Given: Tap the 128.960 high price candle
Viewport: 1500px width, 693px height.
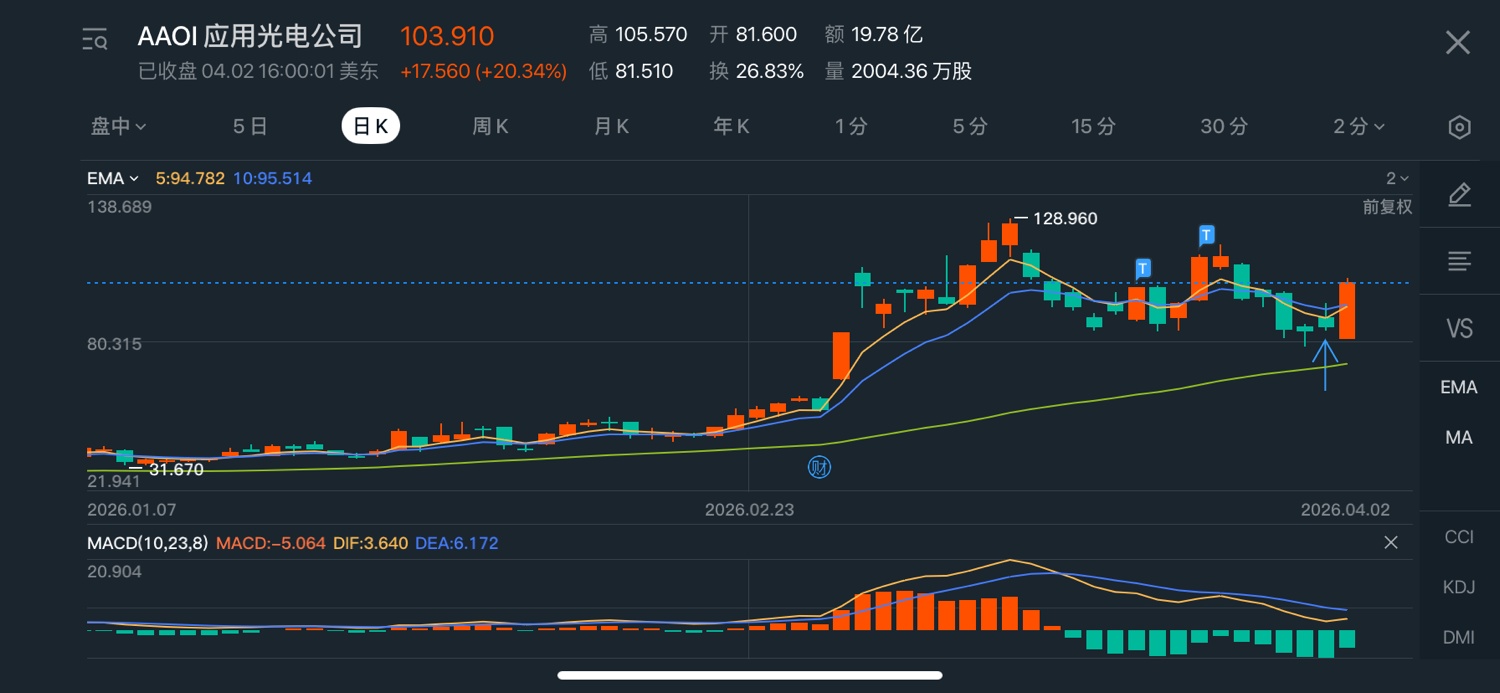Looking at the screenshot, I should (x=1009, y=233).
